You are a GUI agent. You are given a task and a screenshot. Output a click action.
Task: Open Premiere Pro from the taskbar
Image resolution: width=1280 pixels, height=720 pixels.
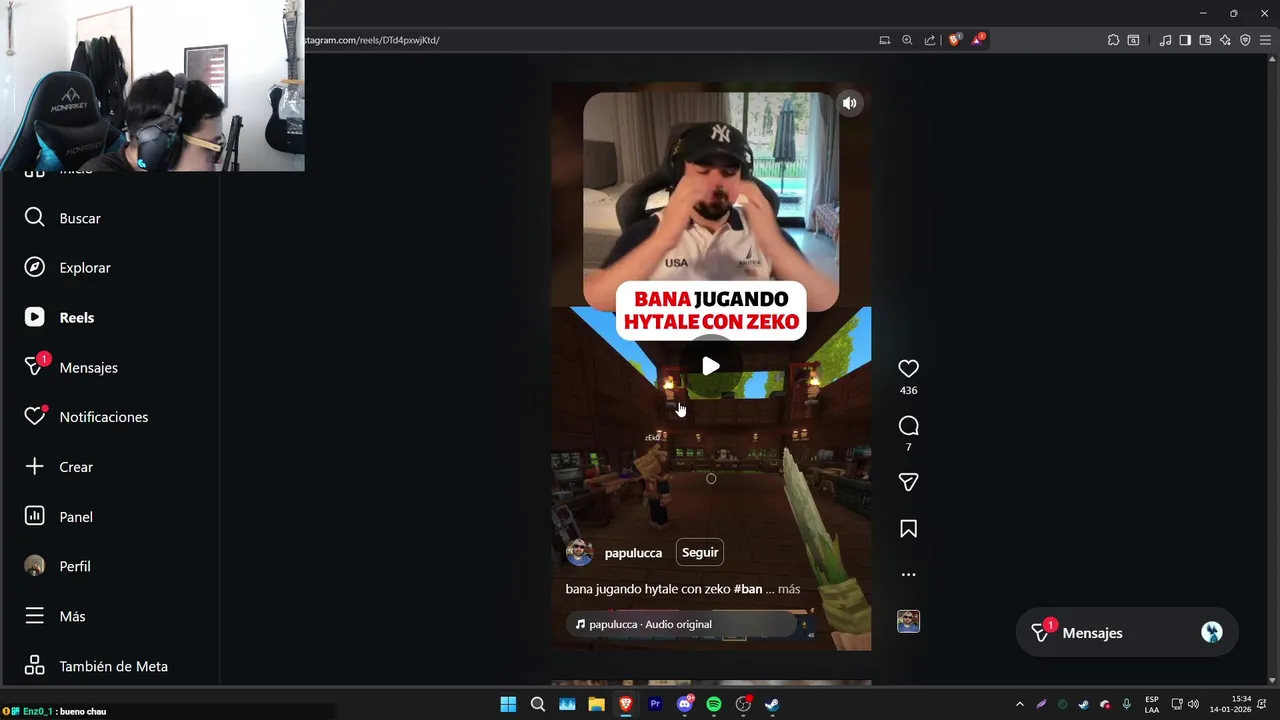(x=655, y=704)
